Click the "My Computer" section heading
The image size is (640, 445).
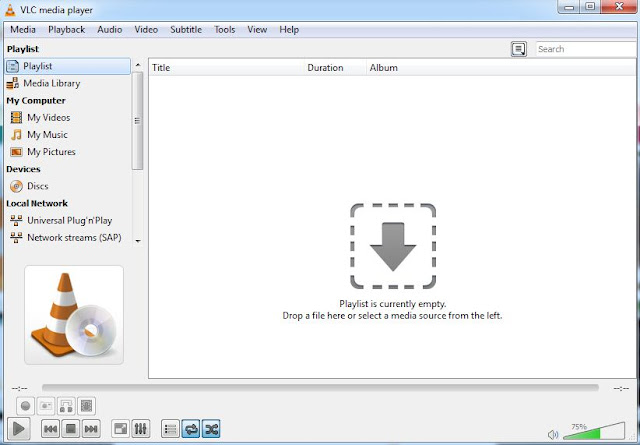point(36,100)
